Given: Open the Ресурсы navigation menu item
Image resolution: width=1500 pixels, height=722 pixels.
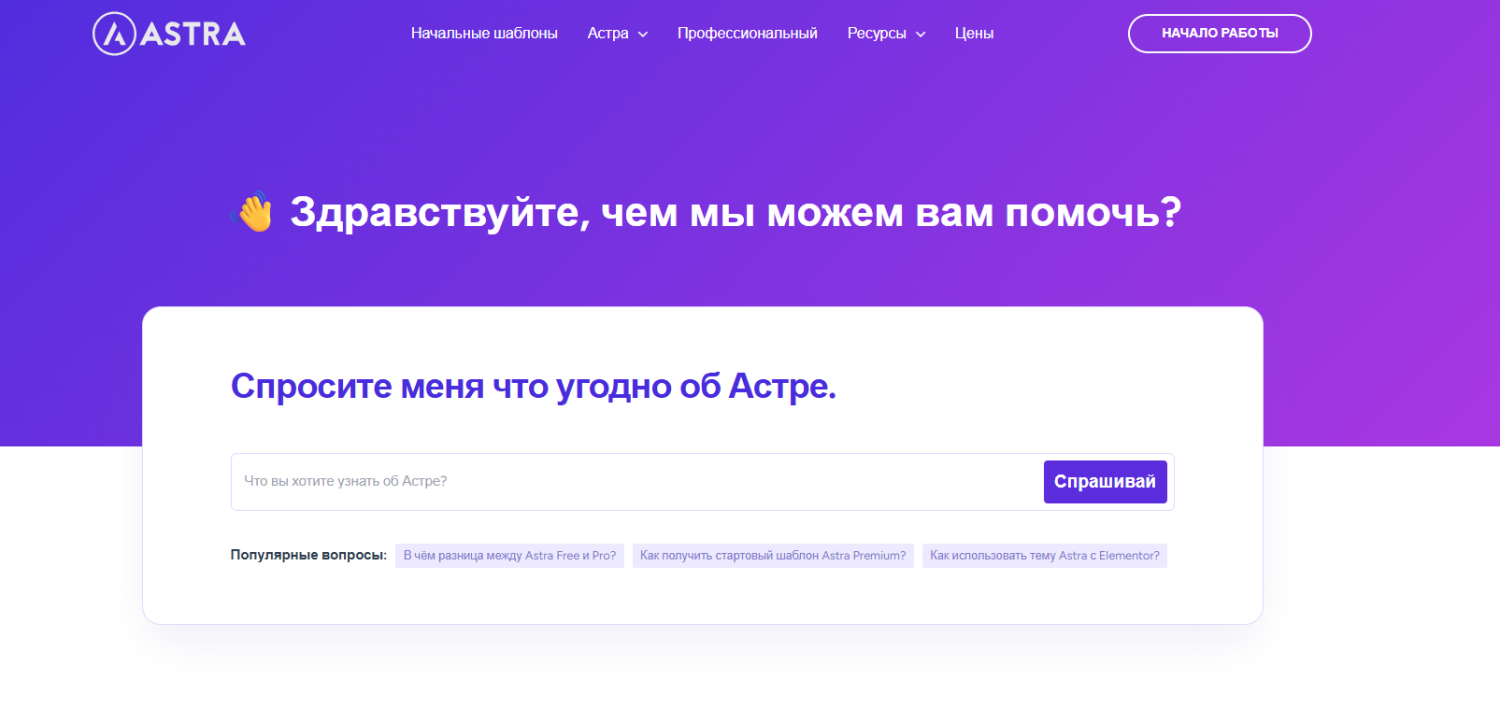Looking at the screenshot, I should pyautogui.click(x=876, y=33).
